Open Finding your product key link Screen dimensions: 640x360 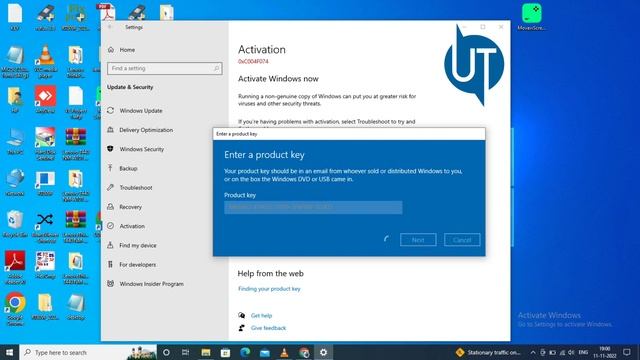269,289
